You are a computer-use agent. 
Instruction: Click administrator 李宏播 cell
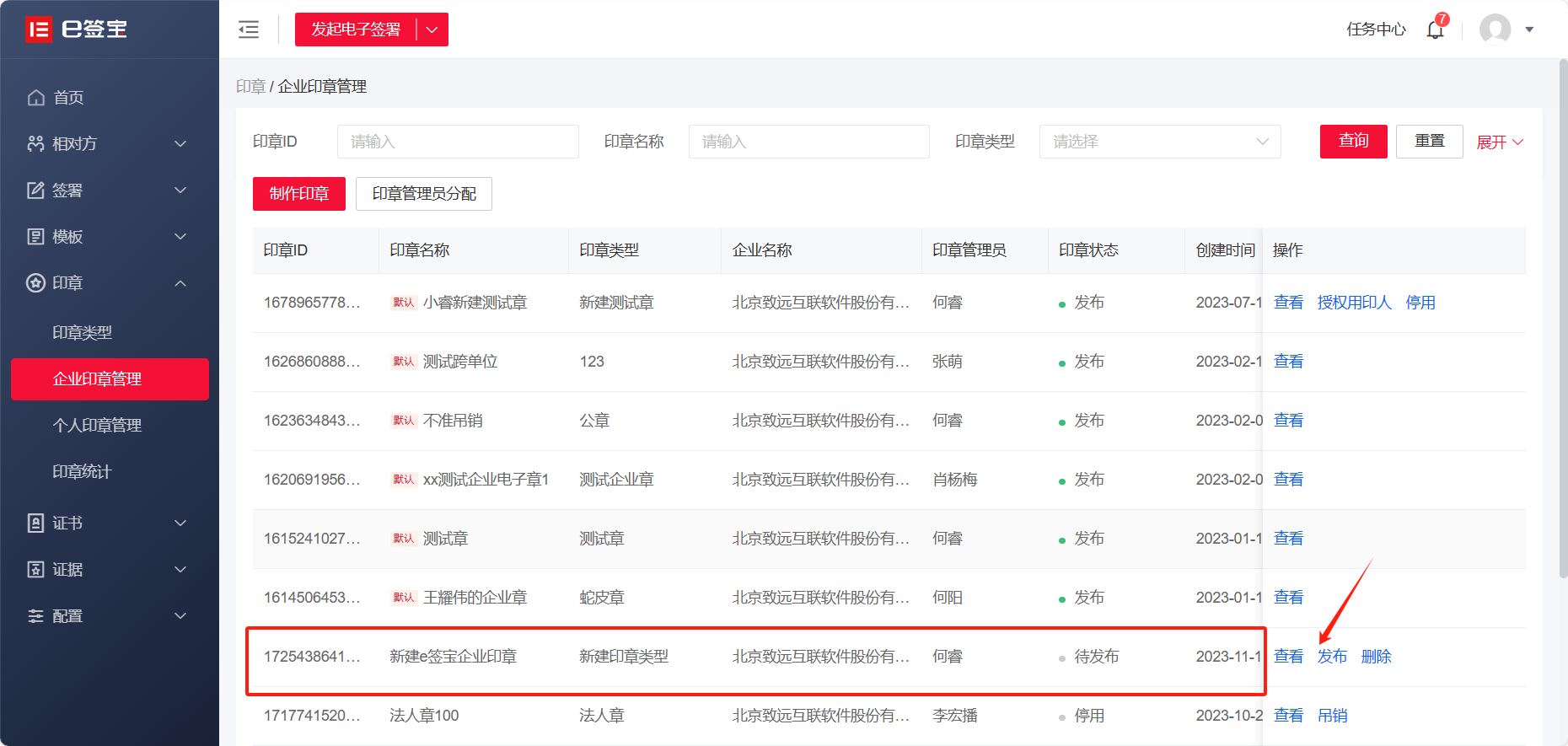click(x=955, y=716)
